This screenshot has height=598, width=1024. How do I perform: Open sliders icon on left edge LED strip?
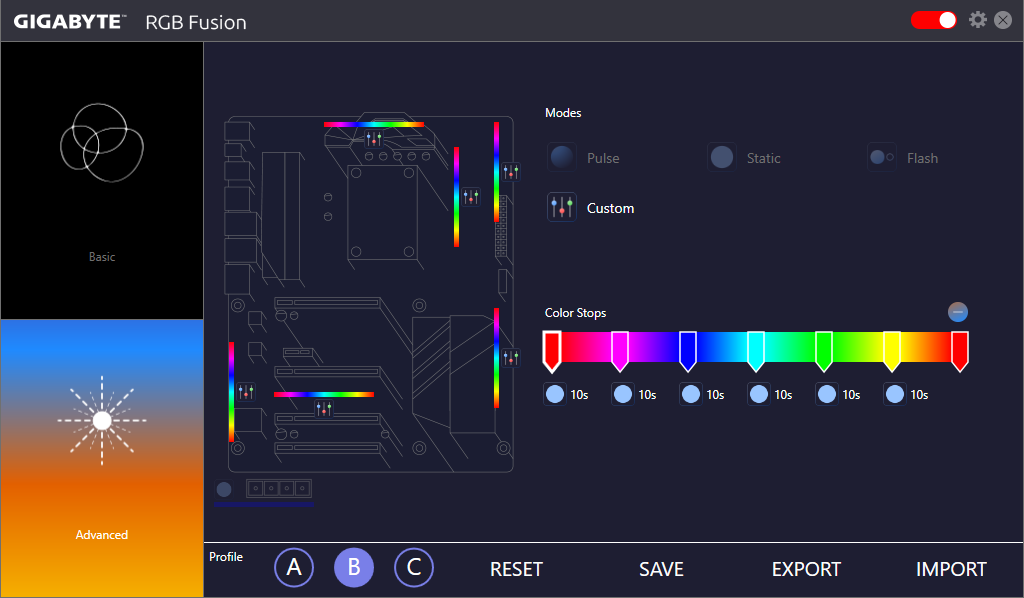click(246, 391)
